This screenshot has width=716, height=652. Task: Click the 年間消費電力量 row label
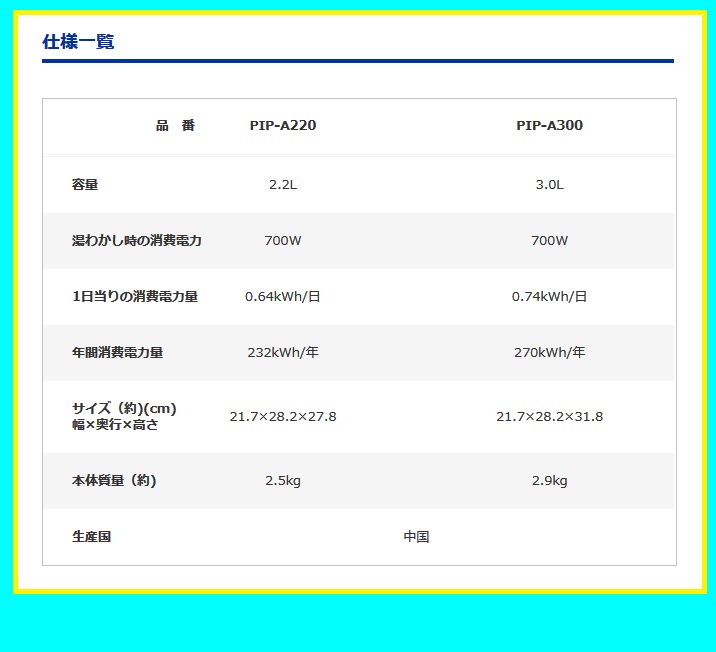coord(117,353)
